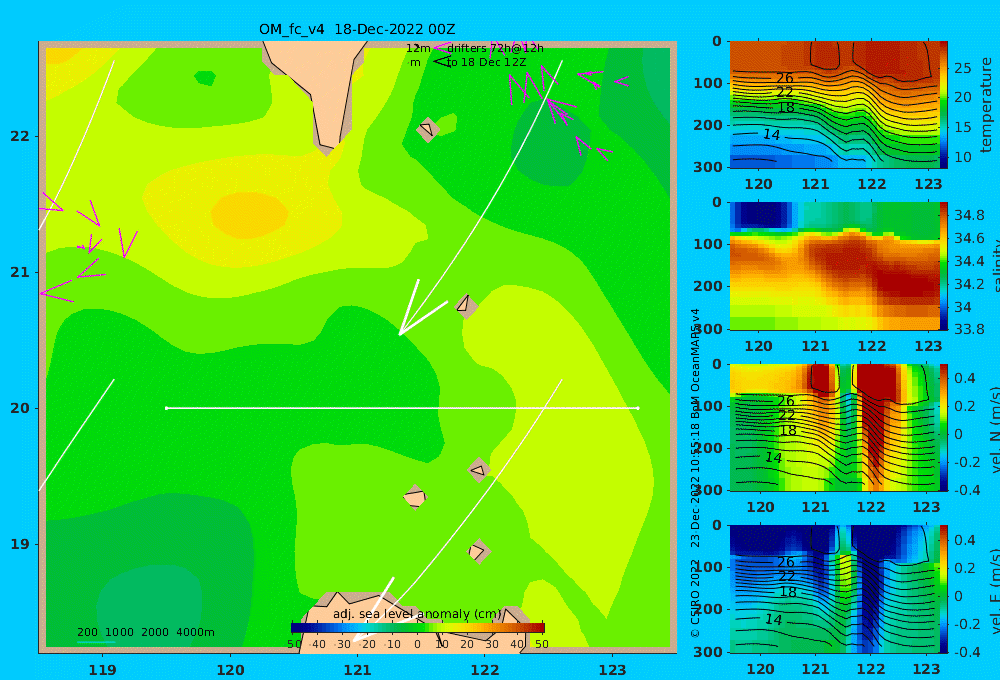Open the northward velocity section panel
The height and width of the screenshot is (680, 1000).
(834, 427)
